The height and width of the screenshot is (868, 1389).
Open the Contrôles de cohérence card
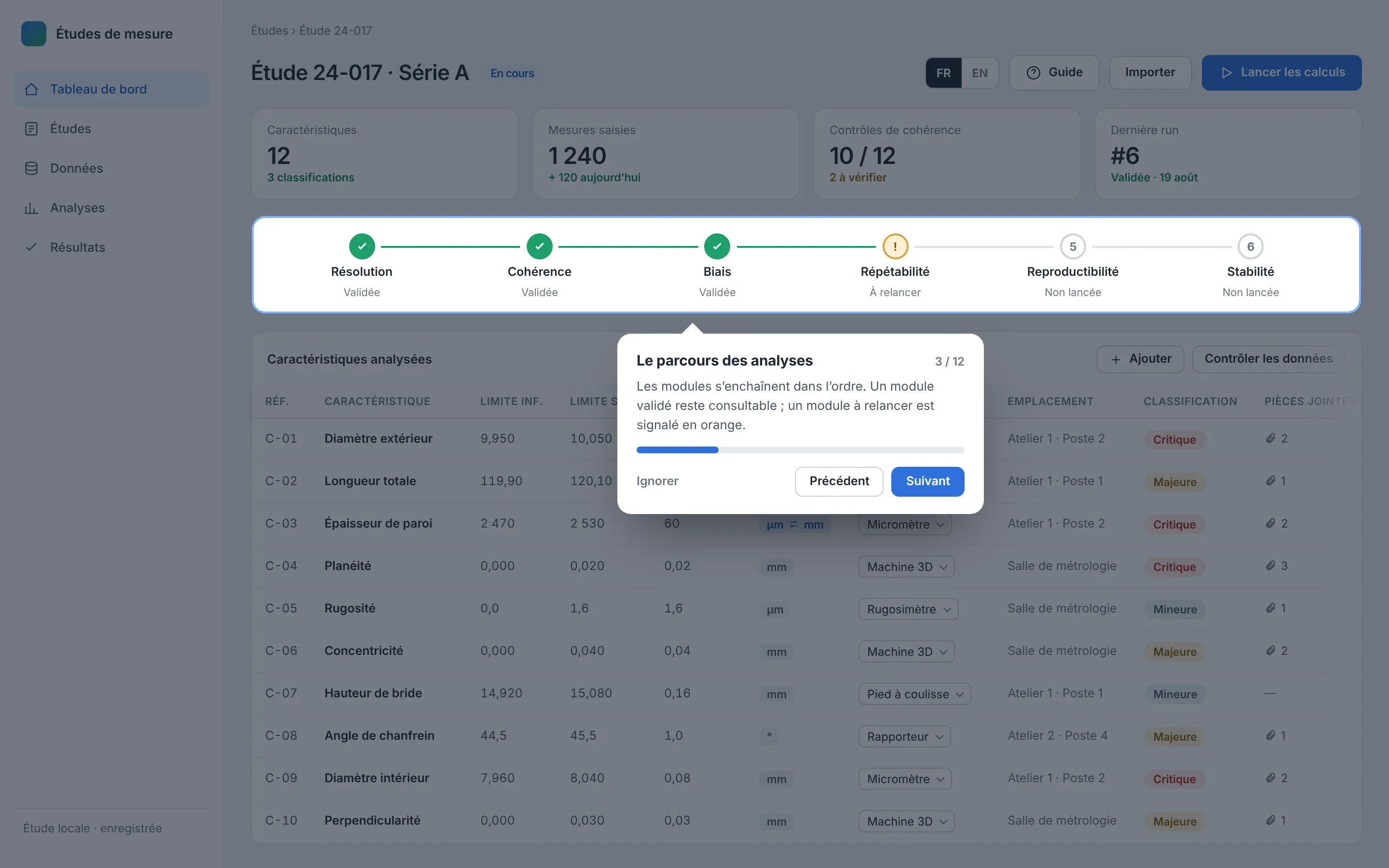947,154
